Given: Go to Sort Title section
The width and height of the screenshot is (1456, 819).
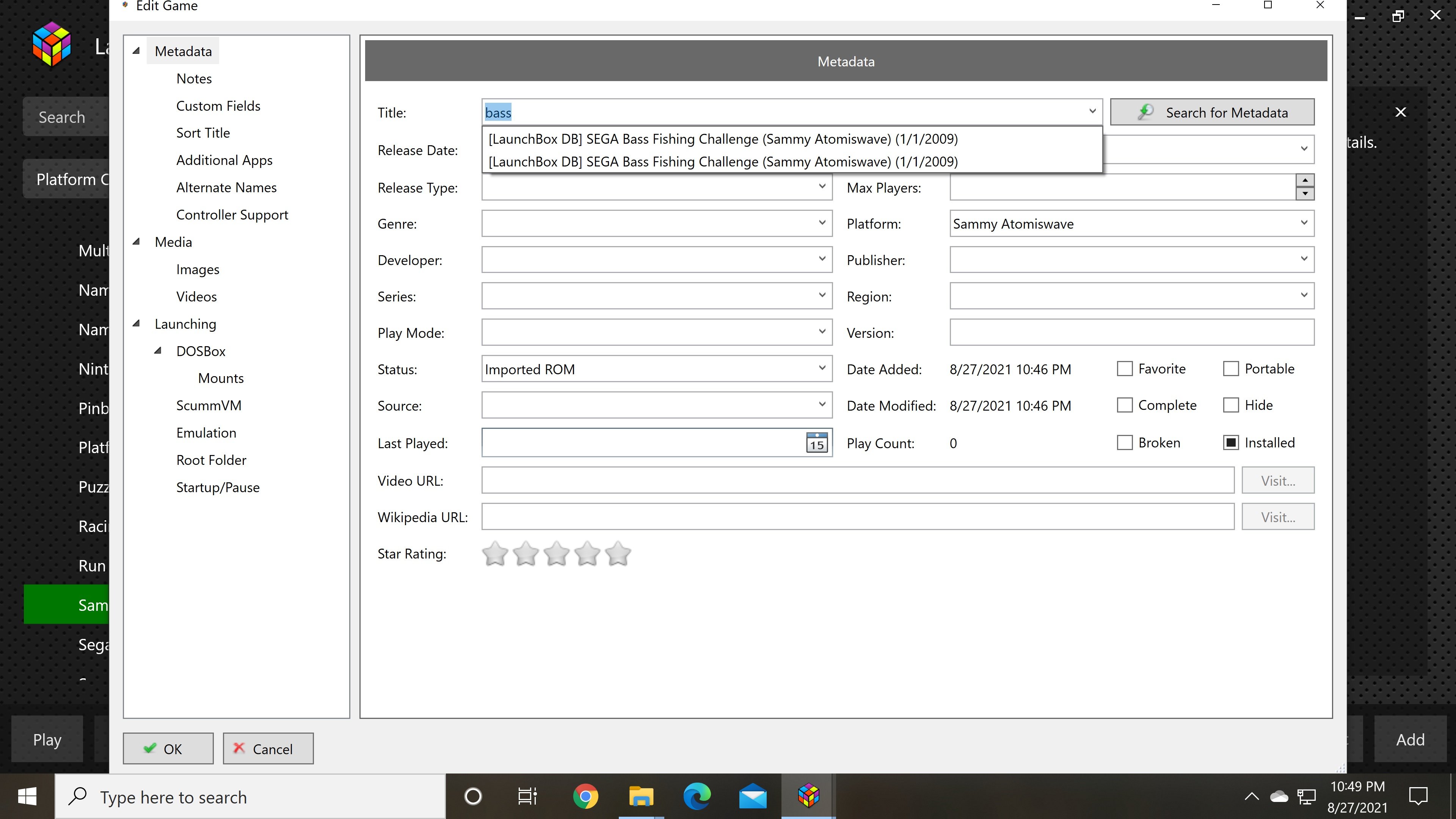Looking at the screenshot, I should pyautogui.click(x=203, y=133).
